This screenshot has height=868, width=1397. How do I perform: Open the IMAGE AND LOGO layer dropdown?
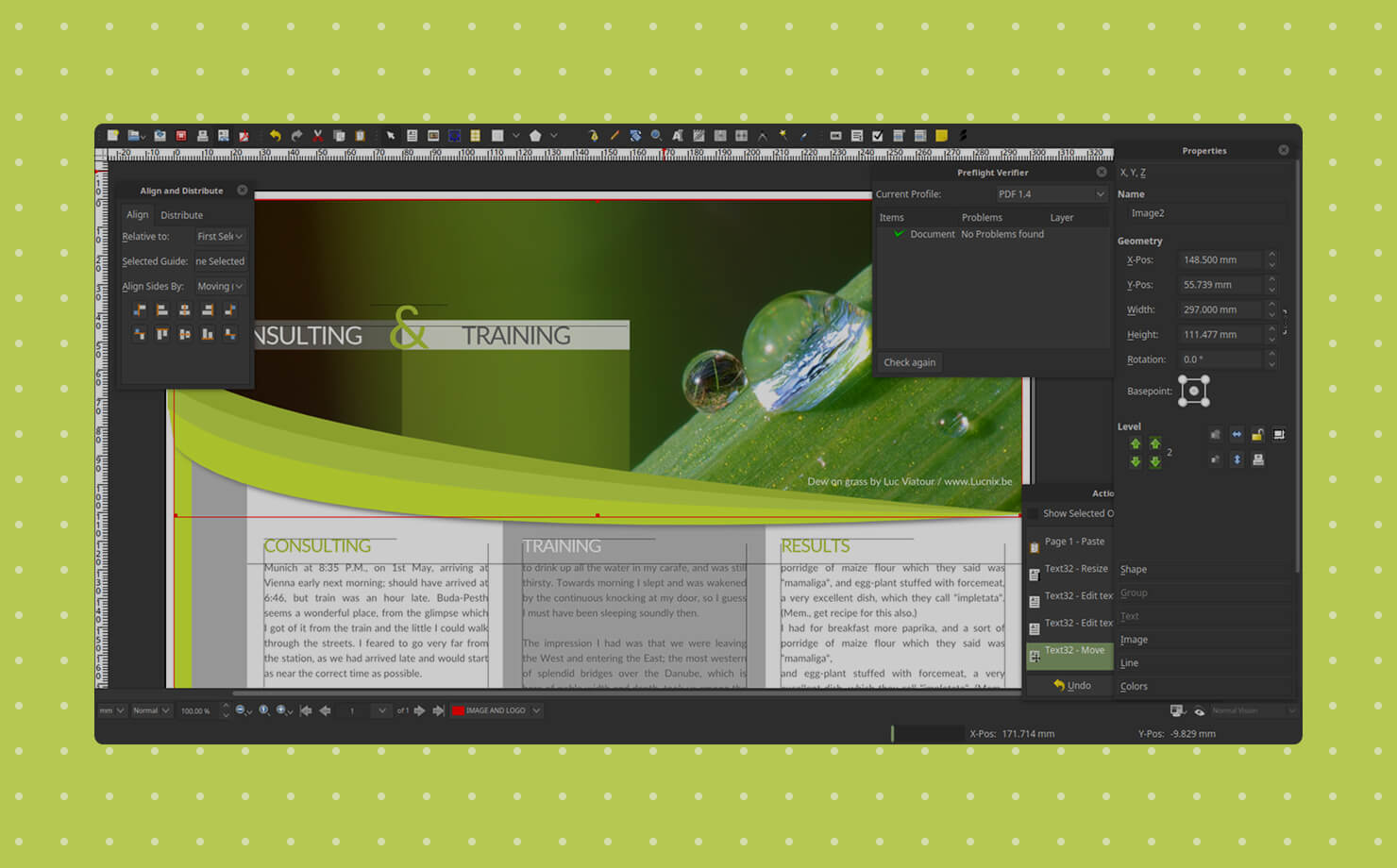[495, 710]
